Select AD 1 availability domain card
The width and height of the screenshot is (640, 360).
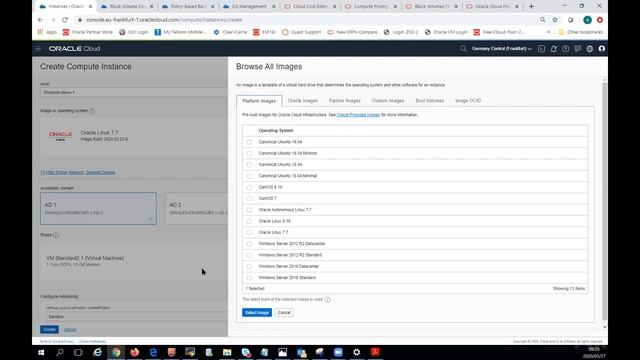tap(98, 209)
